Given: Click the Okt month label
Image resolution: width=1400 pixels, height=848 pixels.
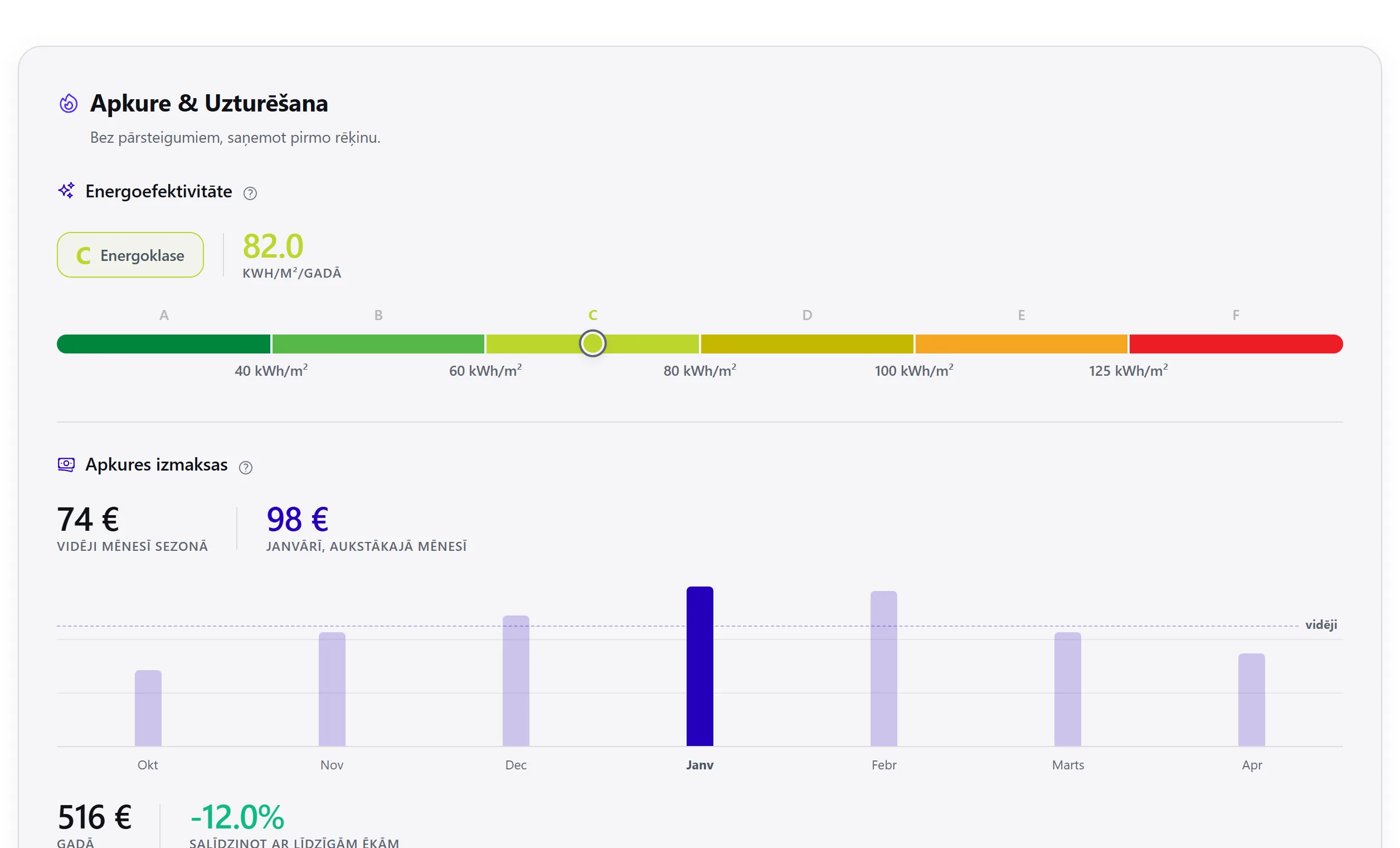Looking at the screenshot, I should pos(148,765).
